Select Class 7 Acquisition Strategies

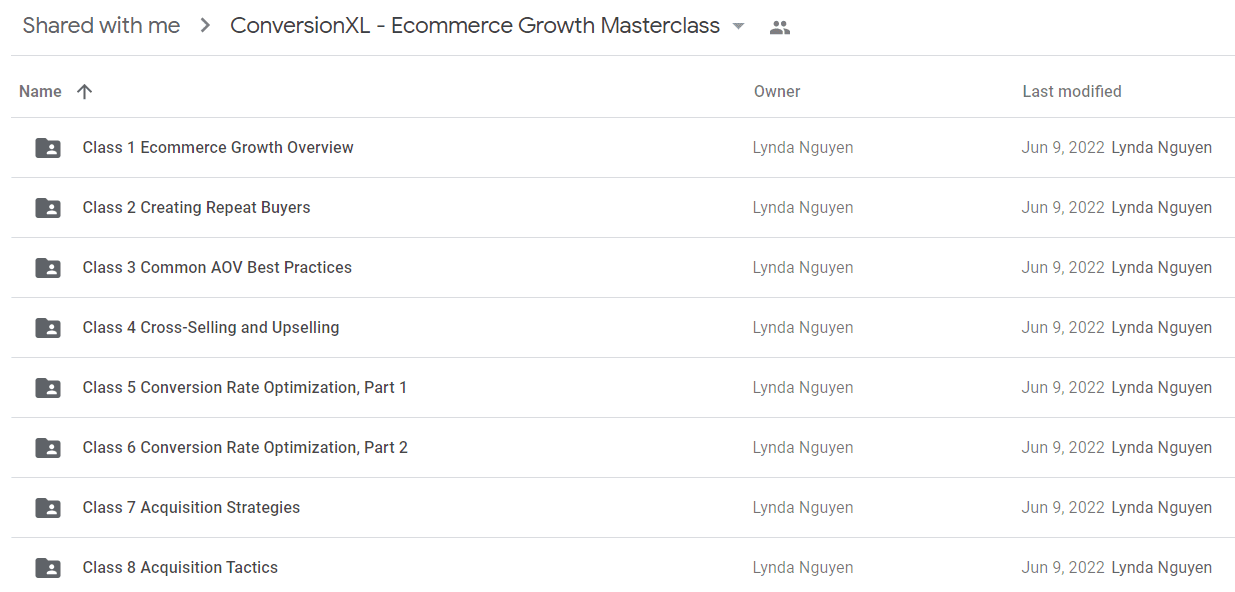click(191, 508)
